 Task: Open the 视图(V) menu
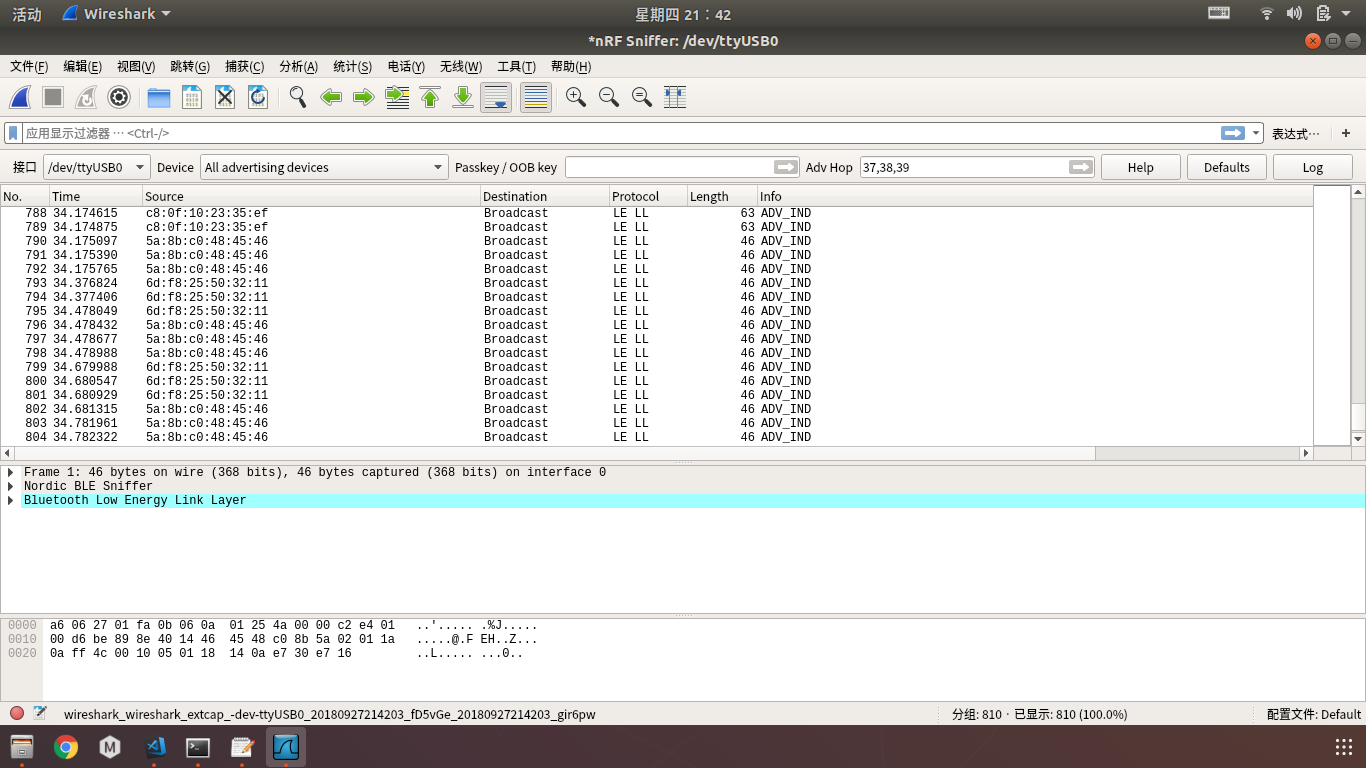pyautogui.click(x=136, y=66)
